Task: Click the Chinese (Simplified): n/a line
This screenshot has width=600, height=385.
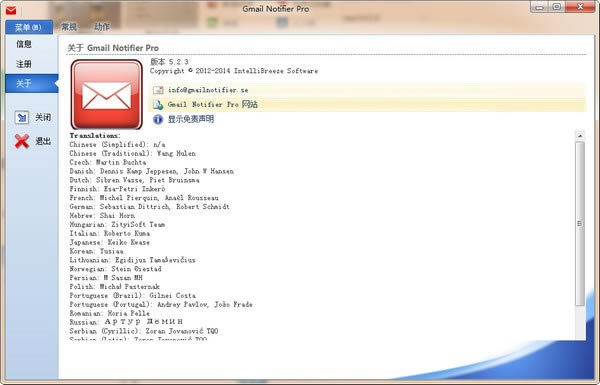Action: click(117, 145)
